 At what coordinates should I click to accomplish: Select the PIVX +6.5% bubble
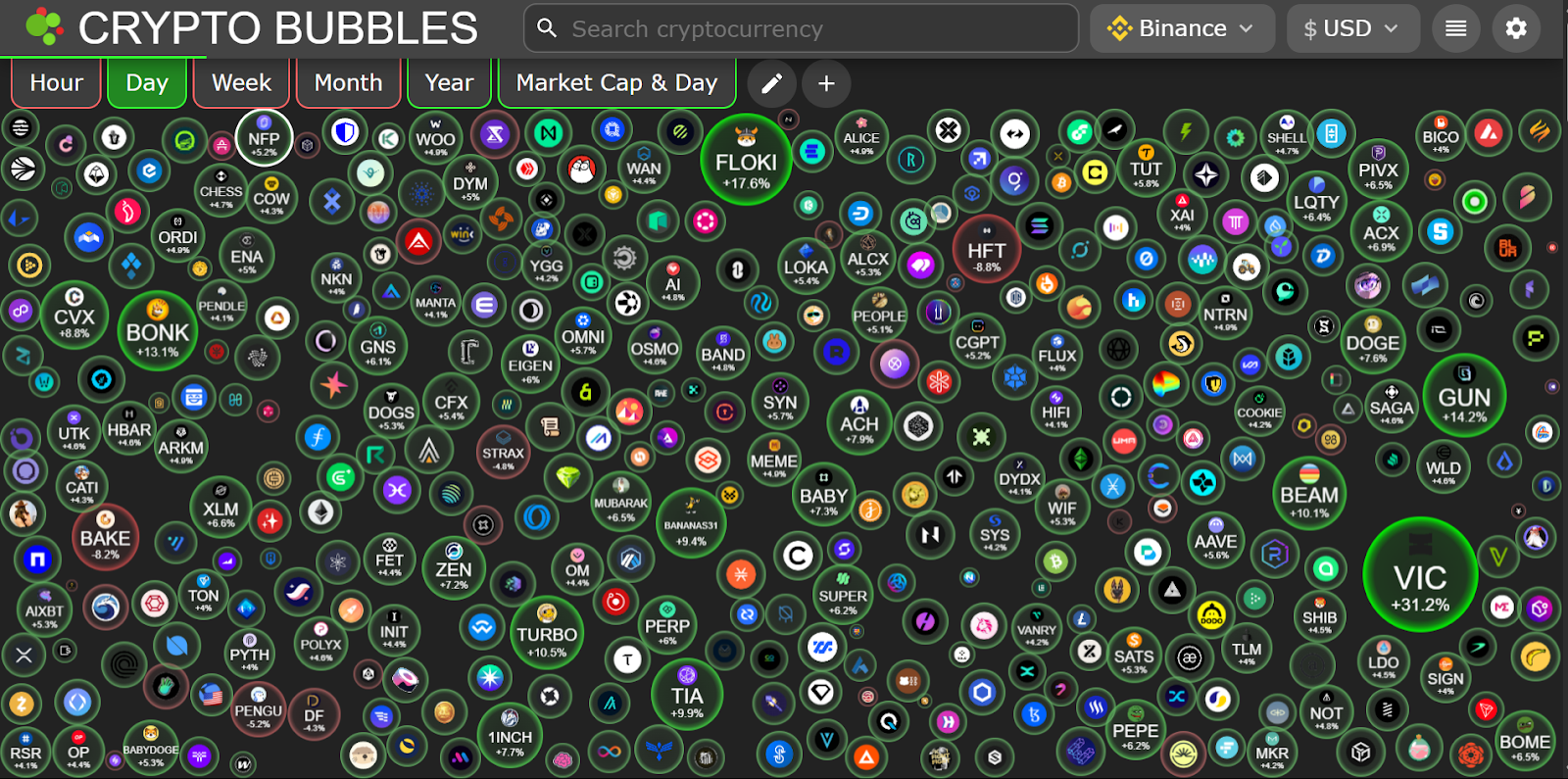[1378, 170]
